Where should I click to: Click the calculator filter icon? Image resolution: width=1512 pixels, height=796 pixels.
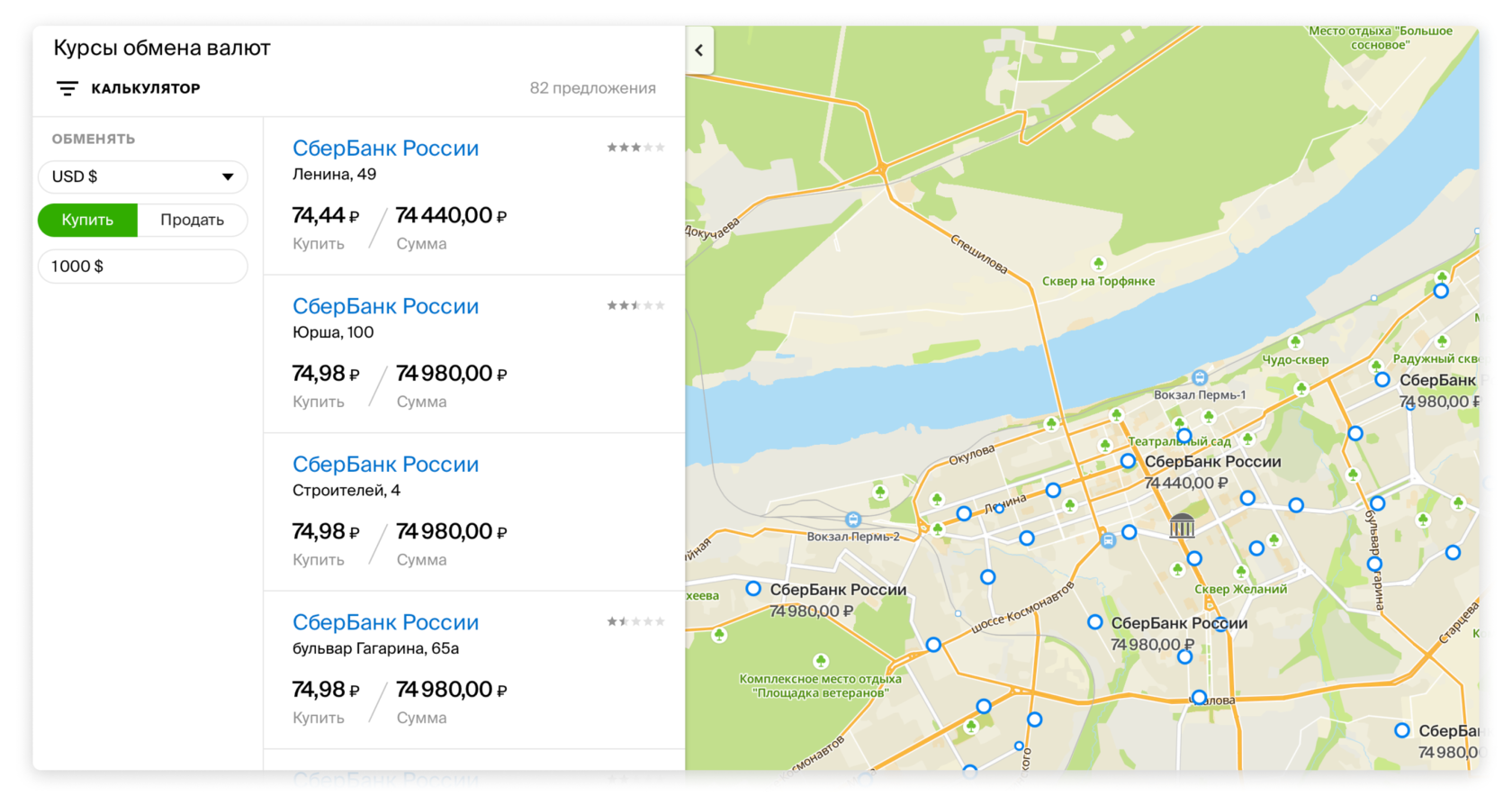(67, 88)
